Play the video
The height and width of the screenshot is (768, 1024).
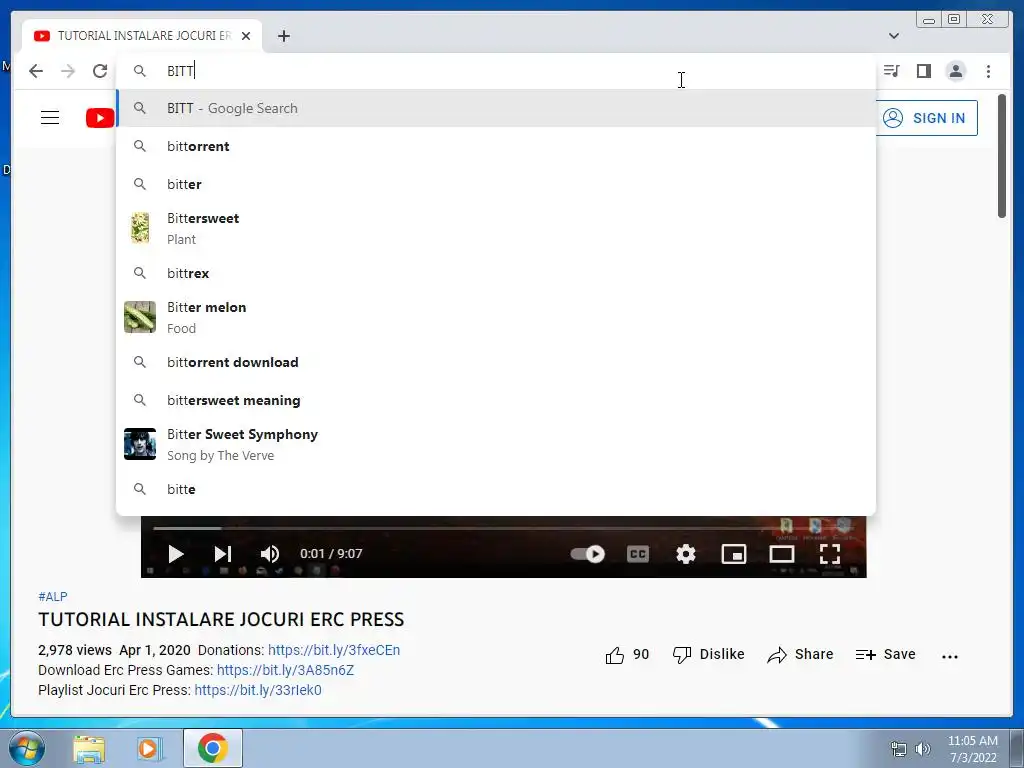(x=175, y=554)
